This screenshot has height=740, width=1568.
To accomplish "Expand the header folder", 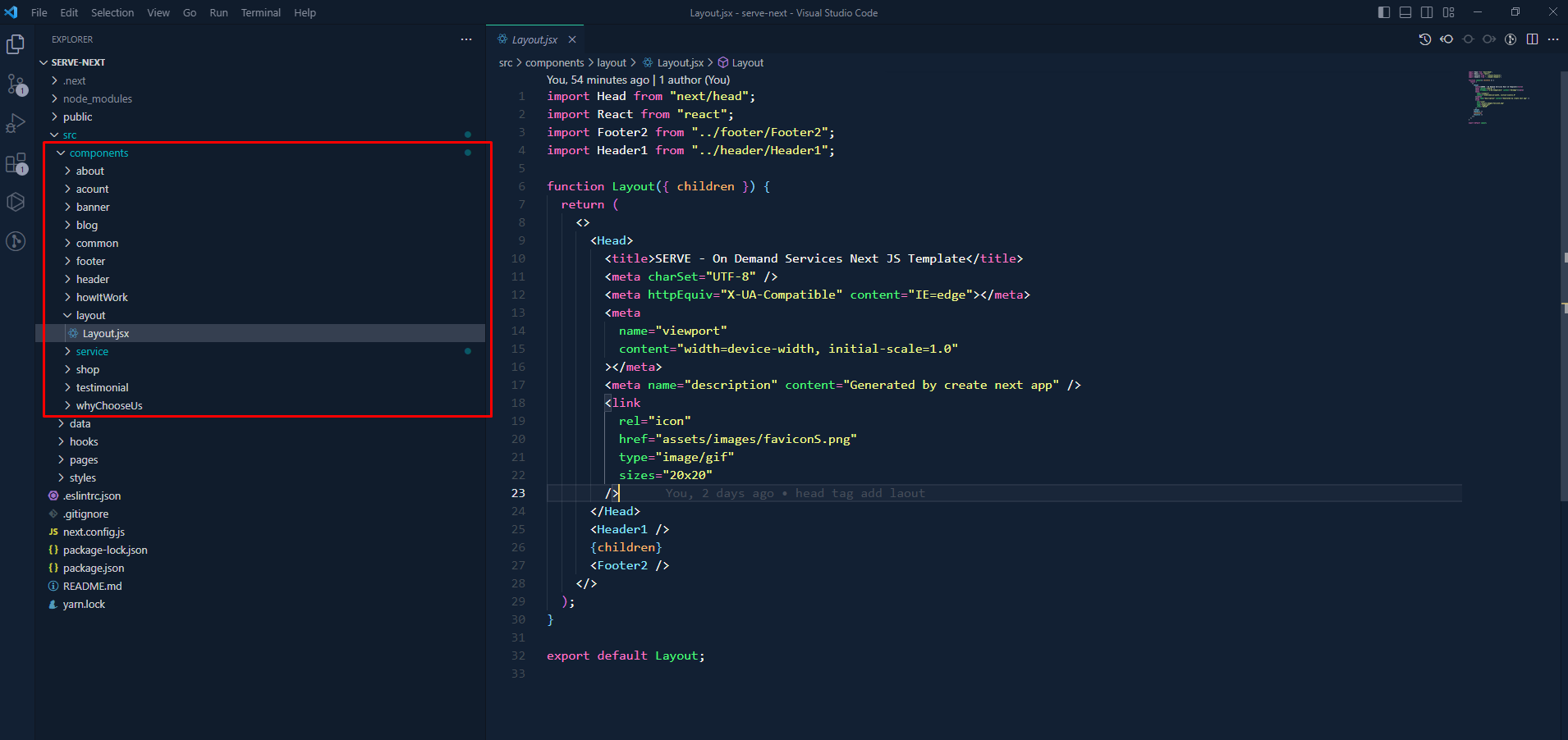I will 260,279.
